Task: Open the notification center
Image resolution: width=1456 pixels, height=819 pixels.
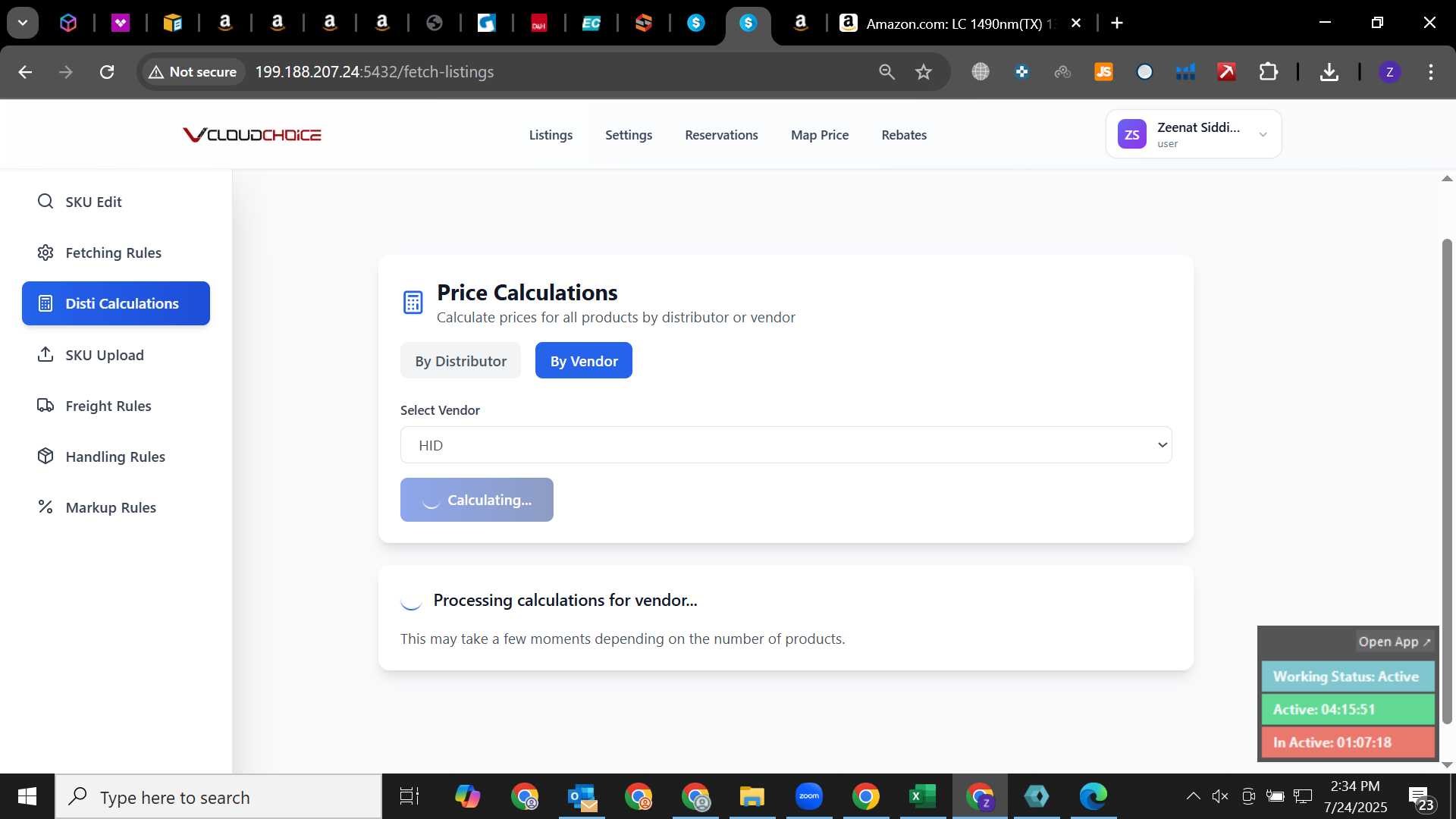Action: tap(1420, 798)
